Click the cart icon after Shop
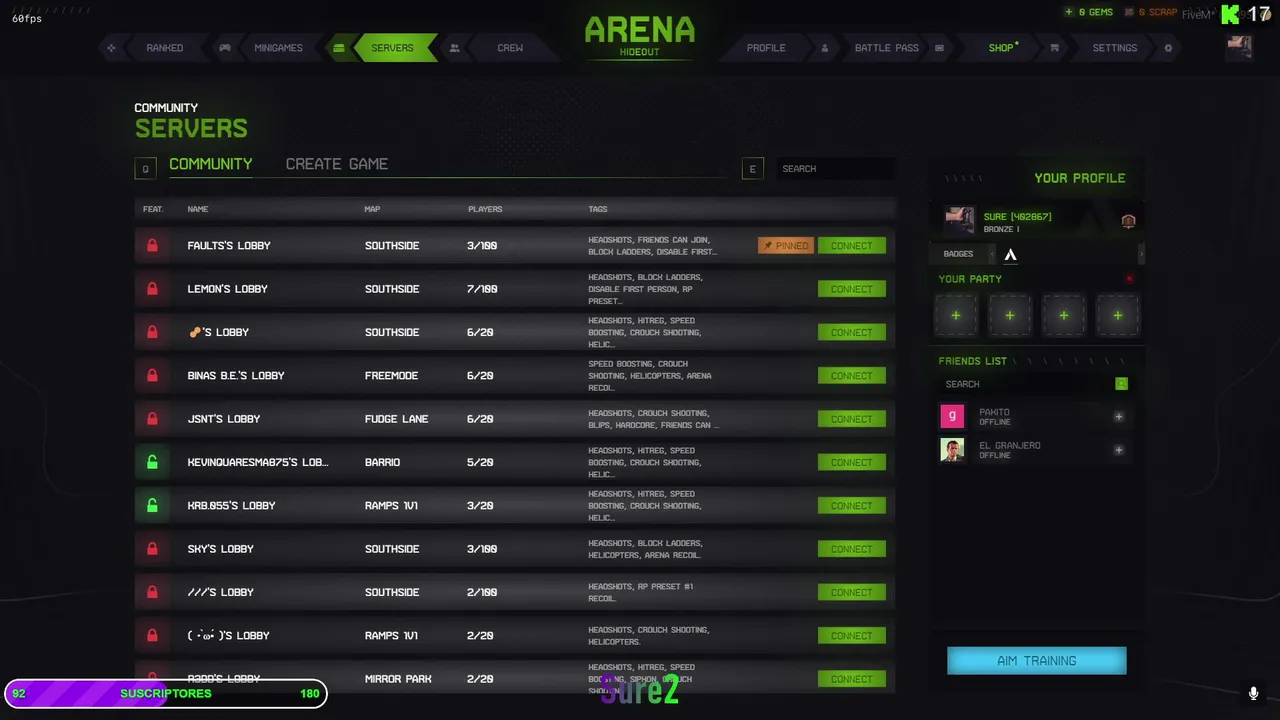 (x=1054, y=48)
